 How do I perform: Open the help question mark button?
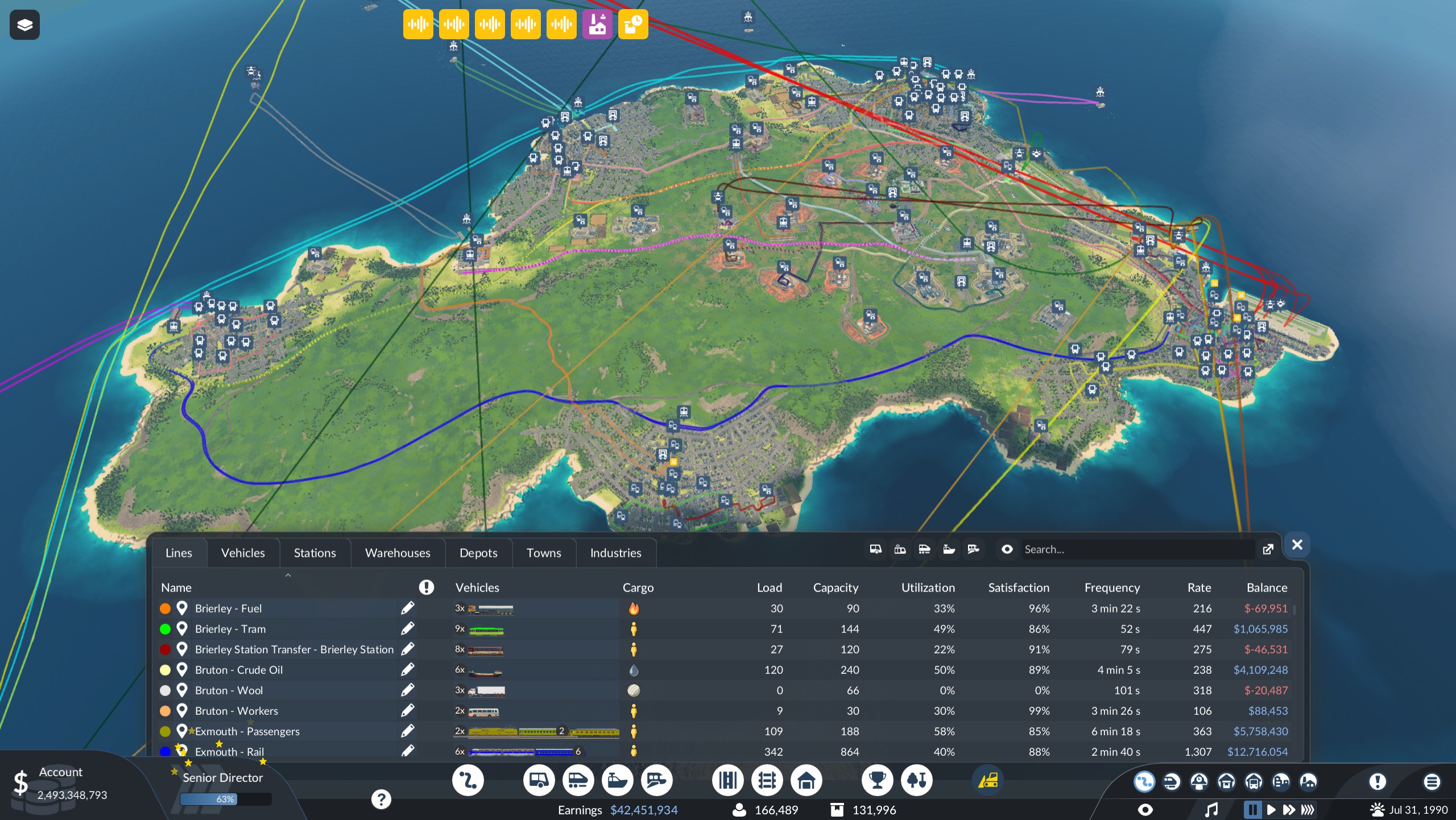[381, 799]
